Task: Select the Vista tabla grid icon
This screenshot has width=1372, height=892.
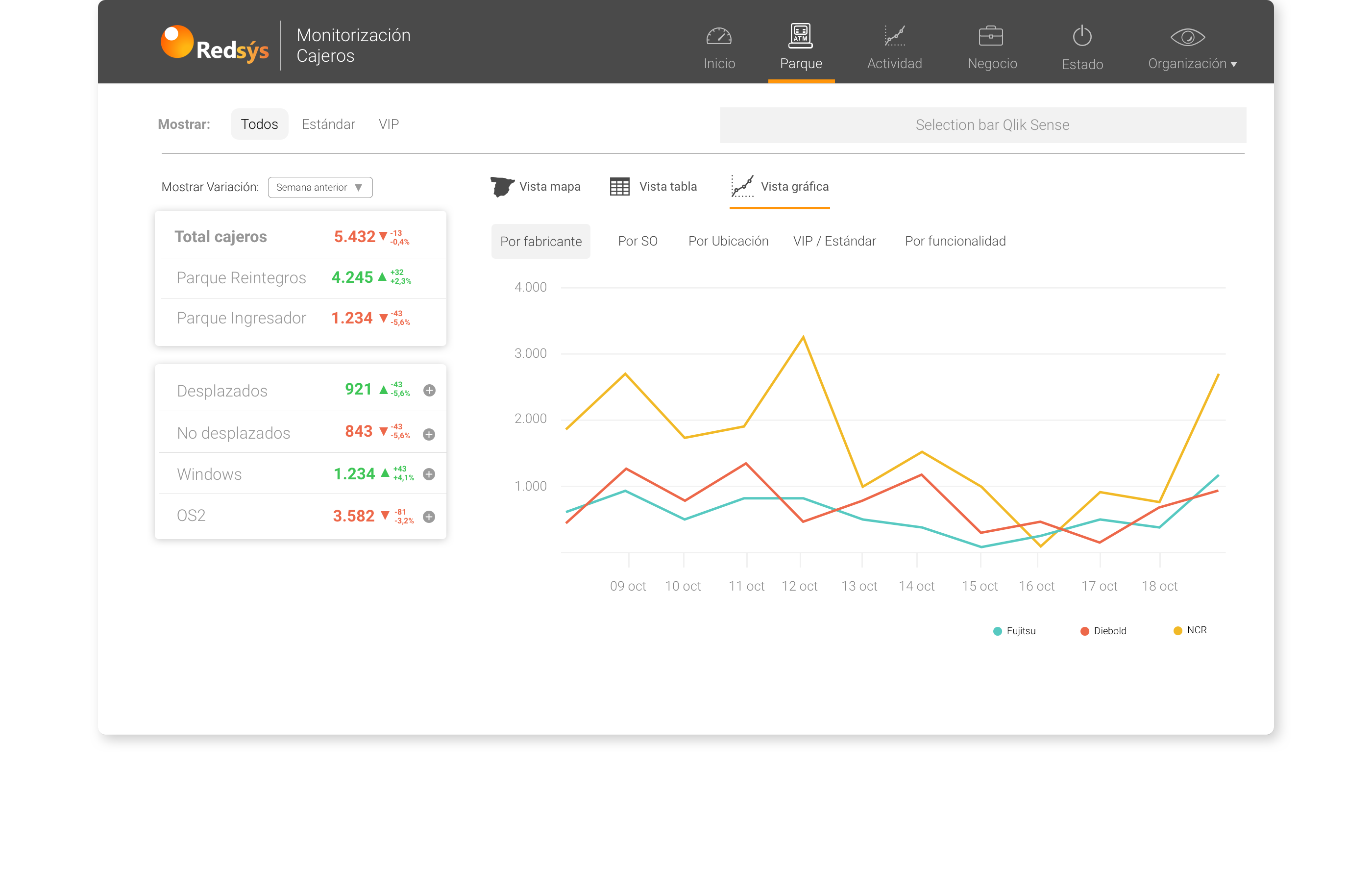Action: coord(619,187)
